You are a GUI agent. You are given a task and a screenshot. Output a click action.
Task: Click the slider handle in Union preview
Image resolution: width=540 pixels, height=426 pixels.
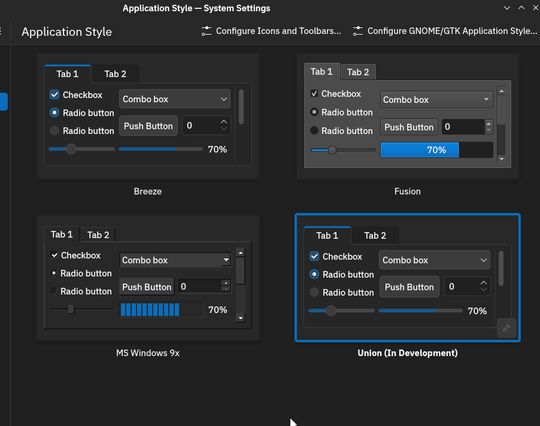pos(331,311)
